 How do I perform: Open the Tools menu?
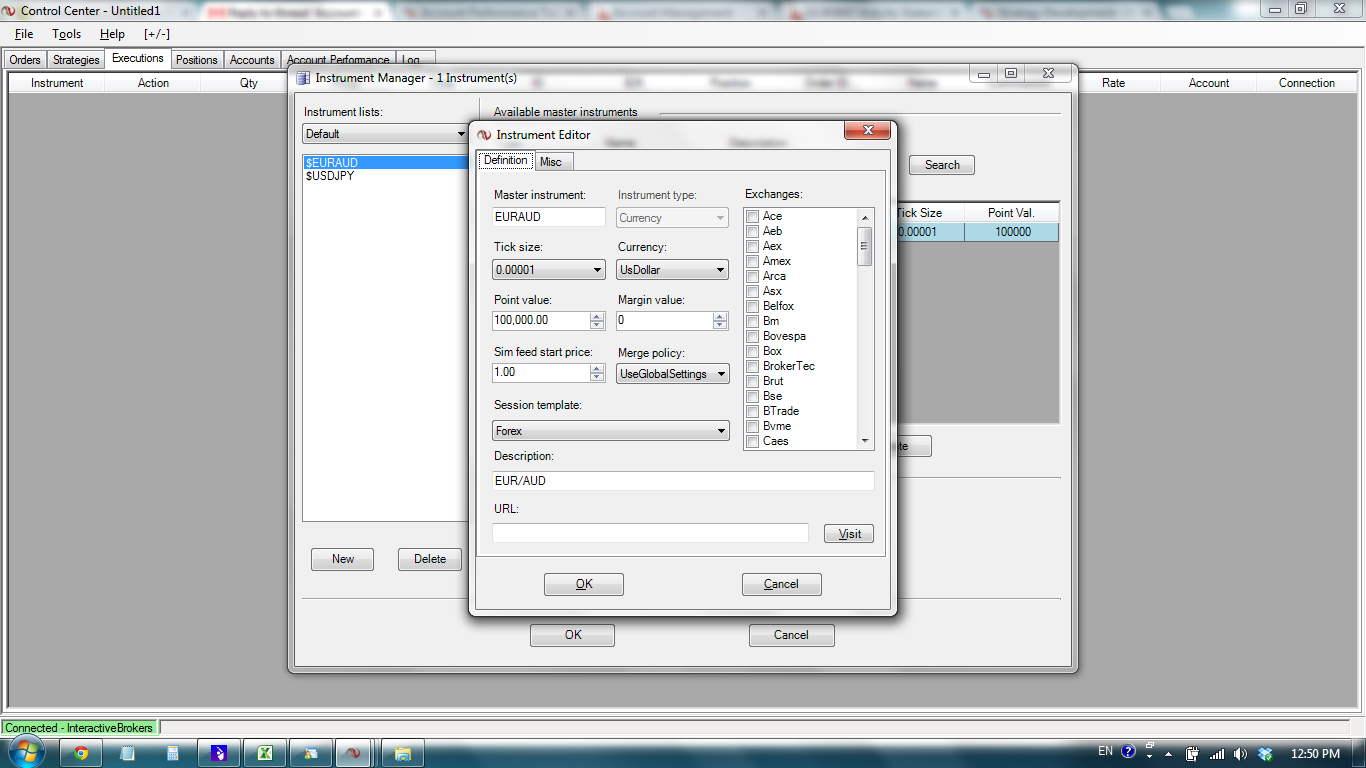(x=67, y=34)
